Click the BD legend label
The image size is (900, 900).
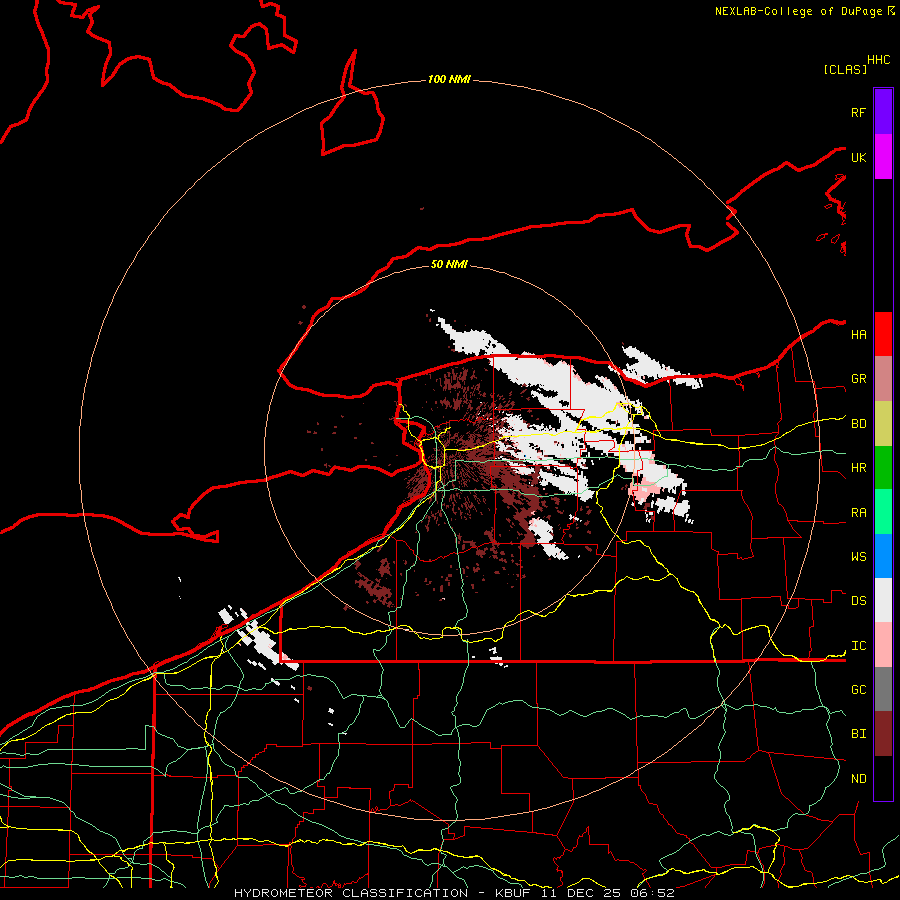click(x=858, y=424)
